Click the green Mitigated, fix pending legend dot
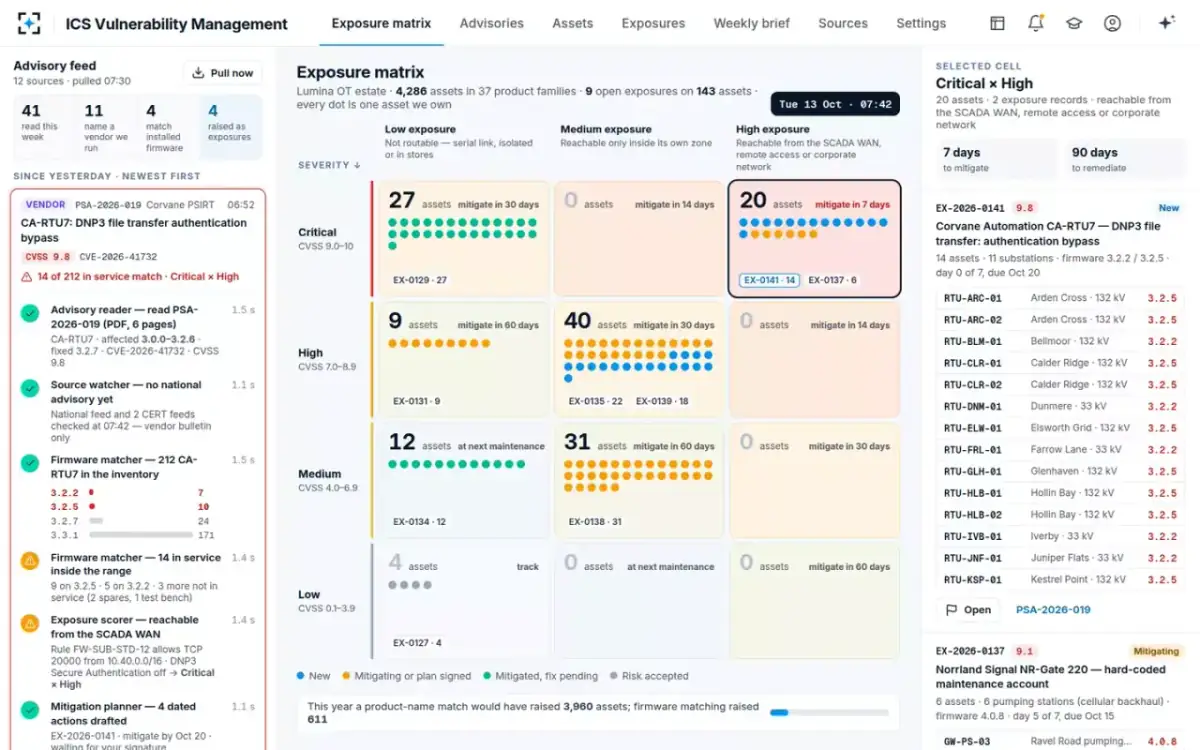Image resolution: width=1200 pixels, height=750 pixels. point(486,676)
